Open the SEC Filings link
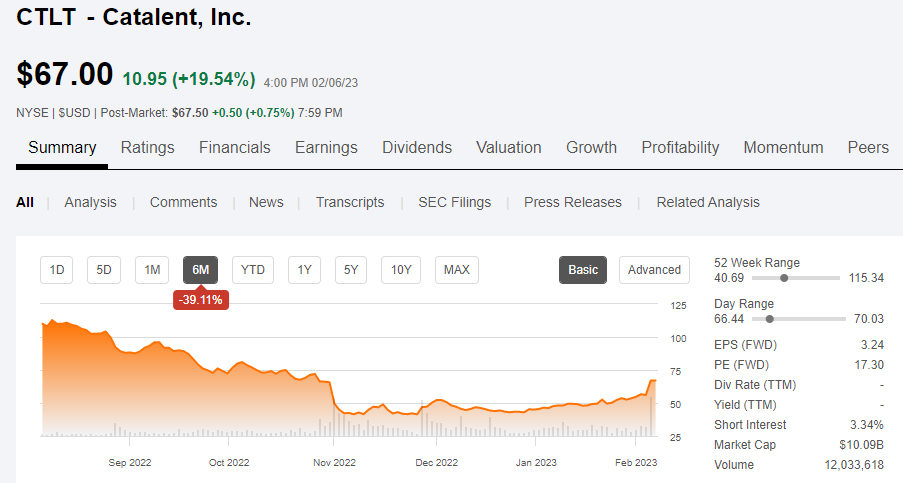The image size is (903, 483). 454,202
